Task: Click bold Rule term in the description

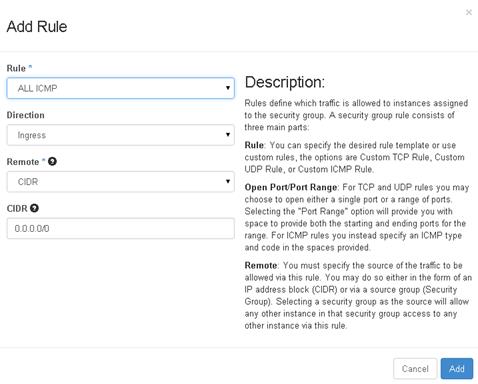Action: coord(254,145)
